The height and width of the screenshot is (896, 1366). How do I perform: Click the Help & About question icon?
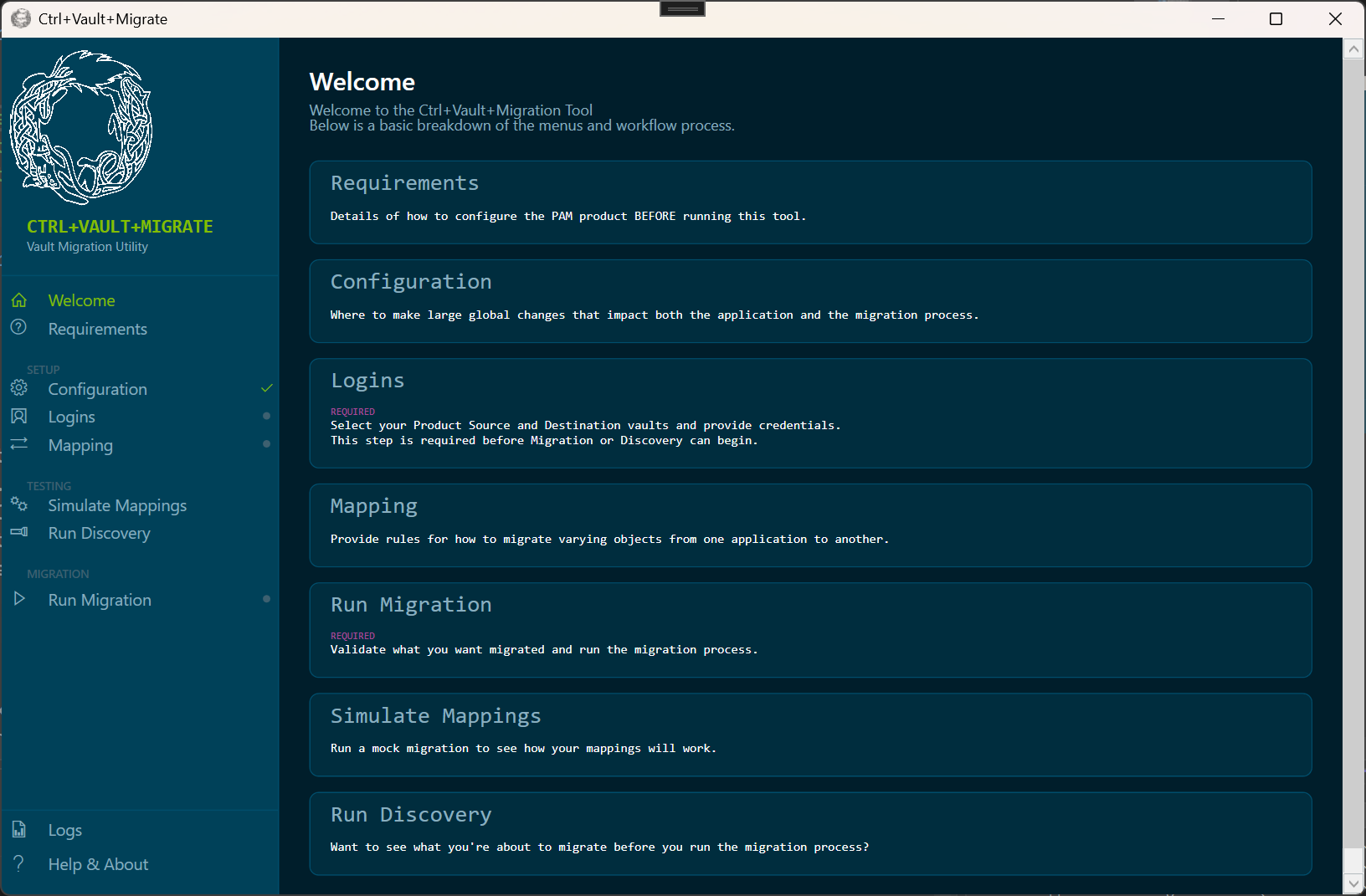pos(19,863)
